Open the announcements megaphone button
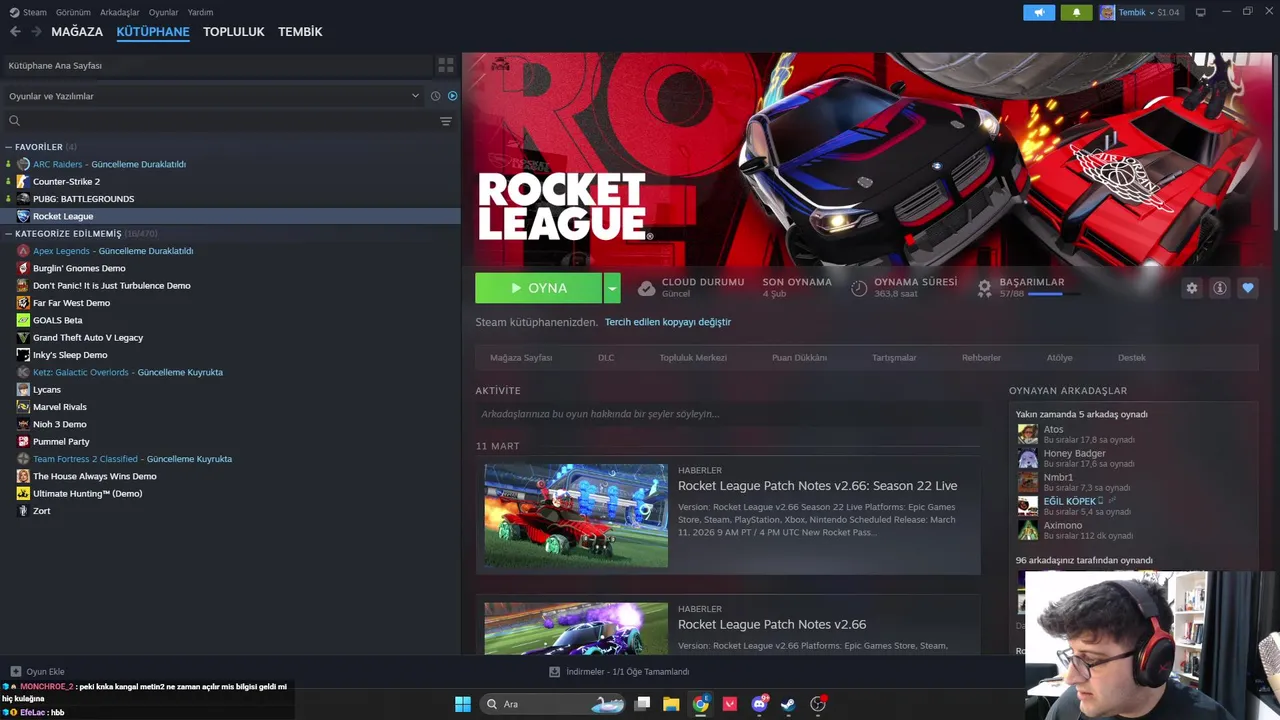Screen dimensions: 1280x720 (1039, 12)
